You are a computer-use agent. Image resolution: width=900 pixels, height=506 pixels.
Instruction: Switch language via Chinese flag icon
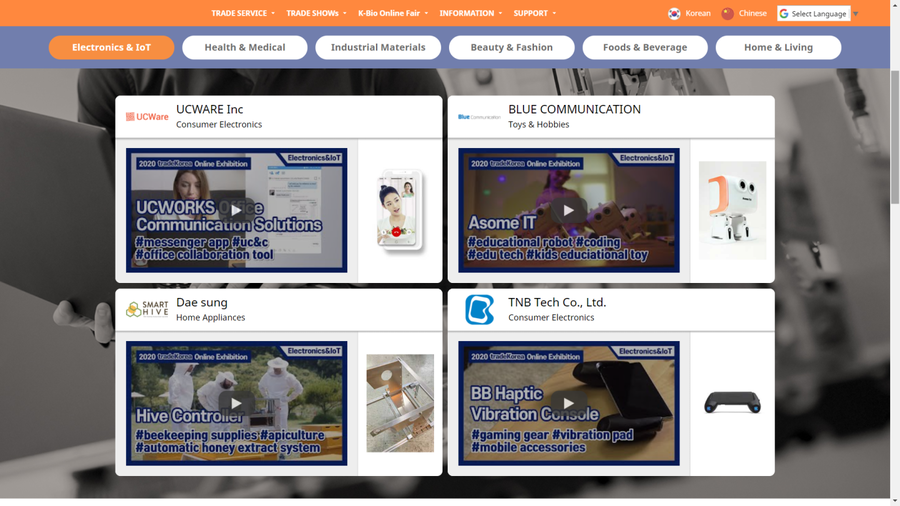(x=728, y=13)
